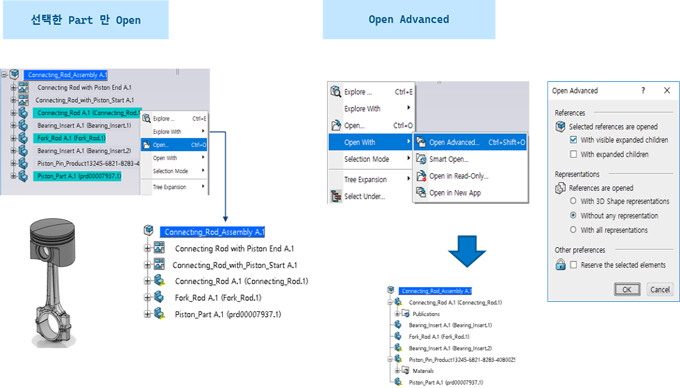
Task: Check Reserve the selected elements
Action: (x=573, y=264)
